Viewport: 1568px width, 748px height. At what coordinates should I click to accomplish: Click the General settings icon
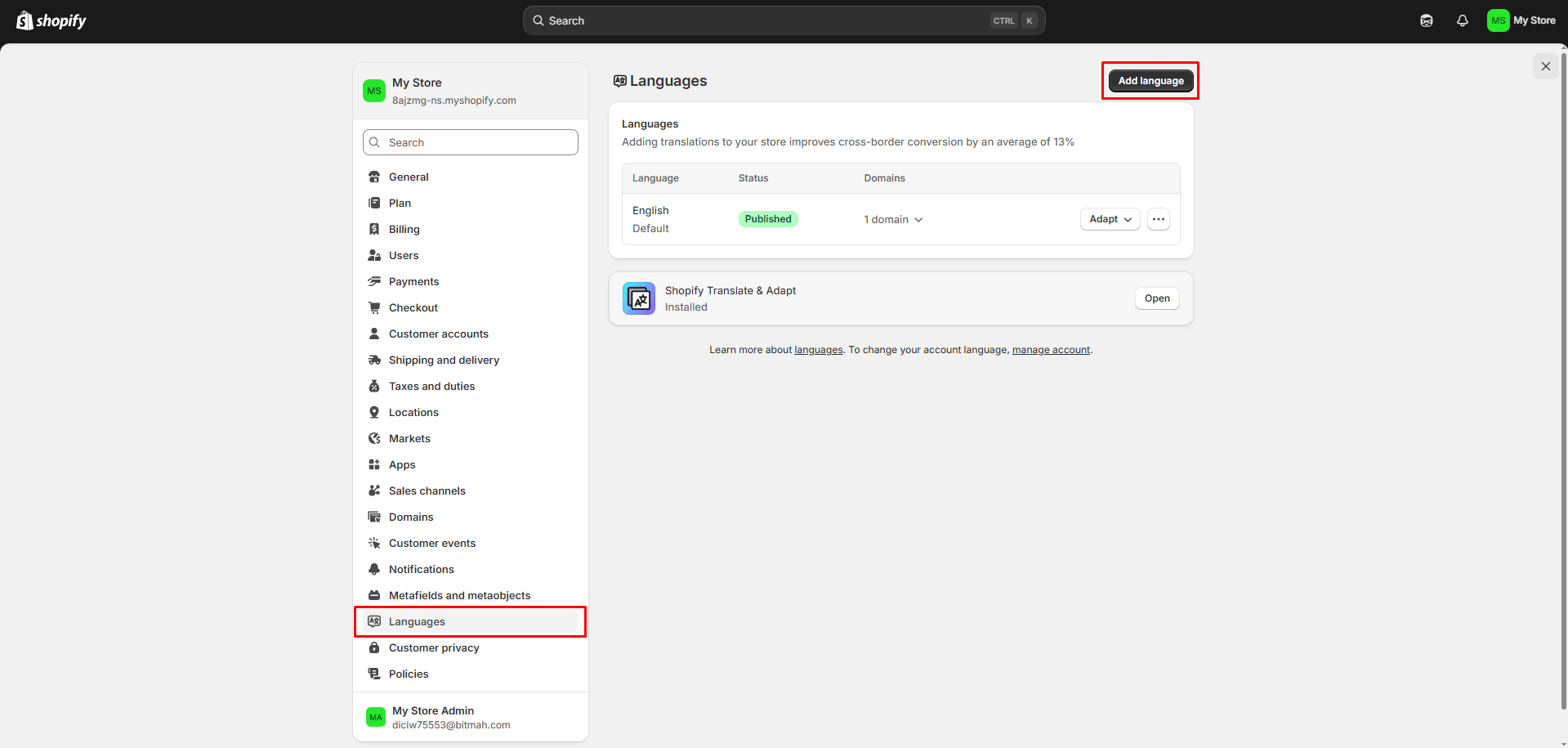coord(374,177)
